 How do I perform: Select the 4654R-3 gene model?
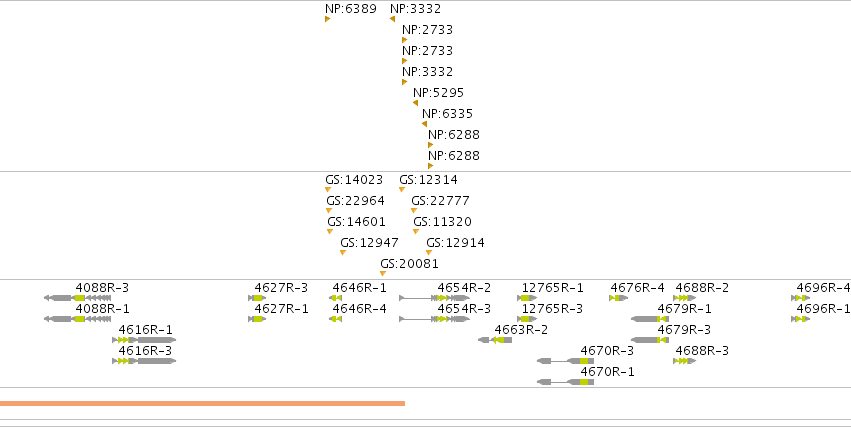(435, 319)
